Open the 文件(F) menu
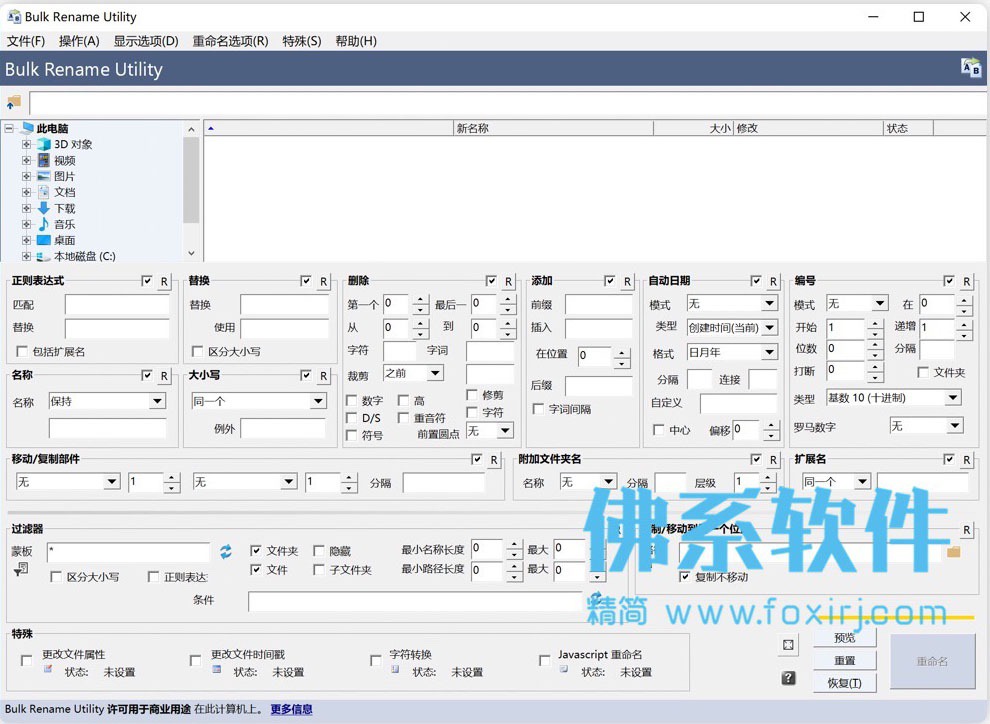Viewport: 990px width, 724px height. pyautogui.click(x=26, y=41)
